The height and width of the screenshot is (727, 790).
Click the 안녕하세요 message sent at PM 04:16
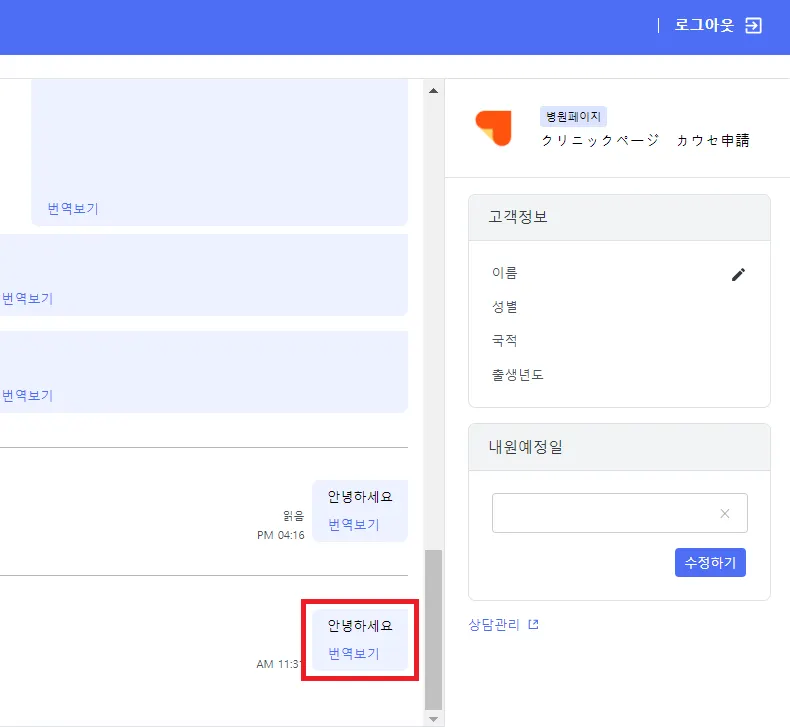[360, 497]
